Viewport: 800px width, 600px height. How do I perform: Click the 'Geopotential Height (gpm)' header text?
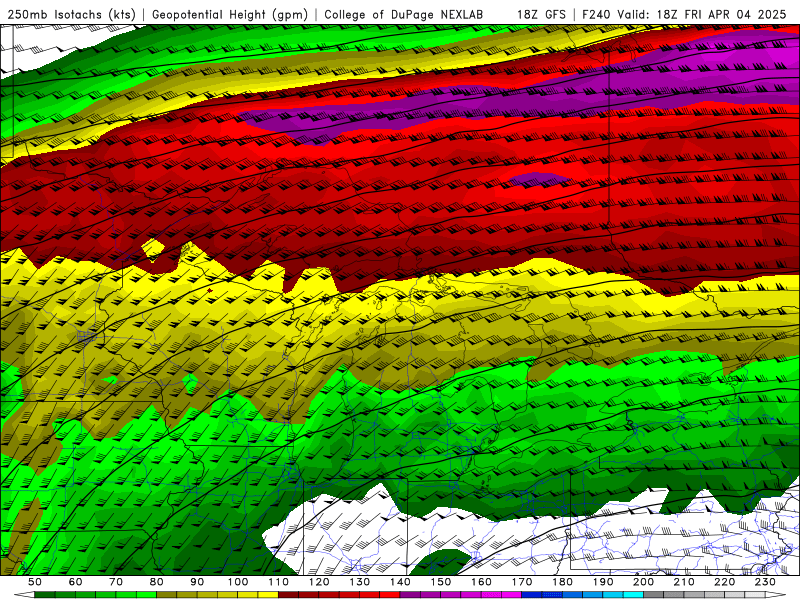click(x=230, y=14)
